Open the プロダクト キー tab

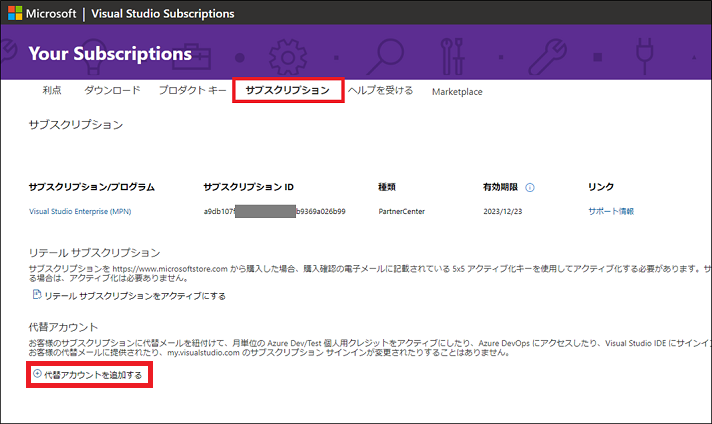(192, 90)
